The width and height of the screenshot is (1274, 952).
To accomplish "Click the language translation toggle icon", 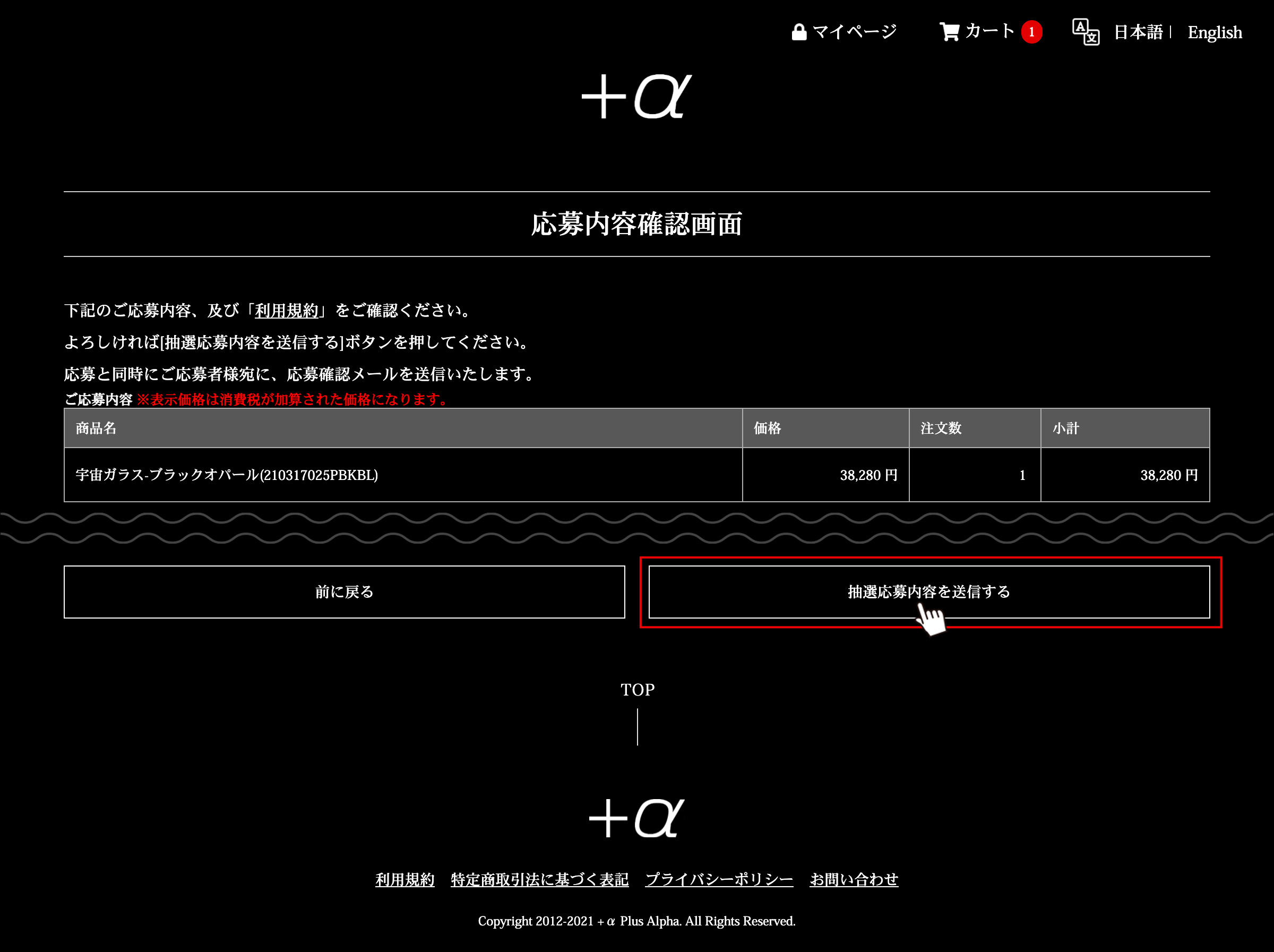I will [x=1085, y=32].
